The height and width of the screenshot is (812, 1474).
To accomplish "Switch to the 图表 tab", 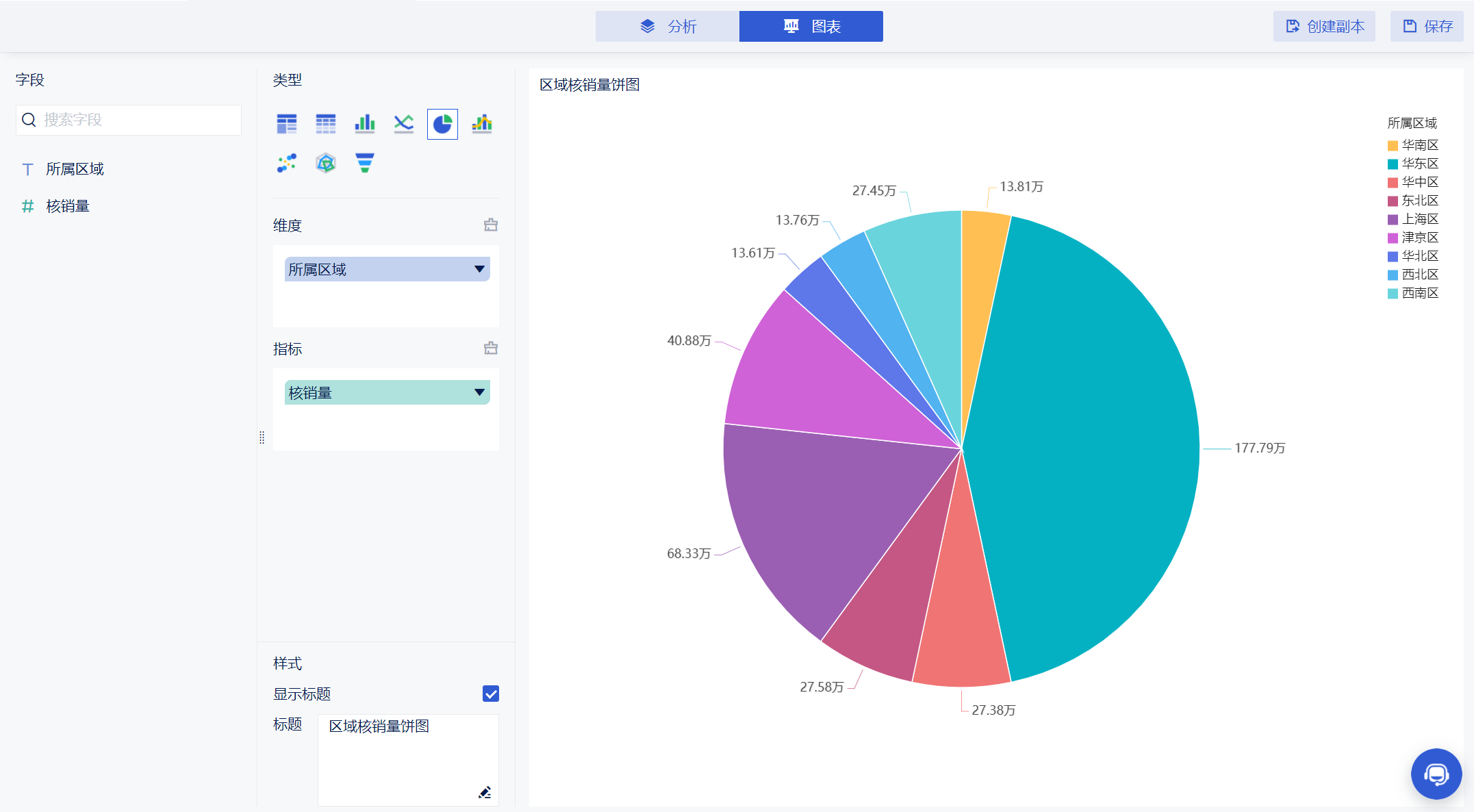I will tap(811, 27).
